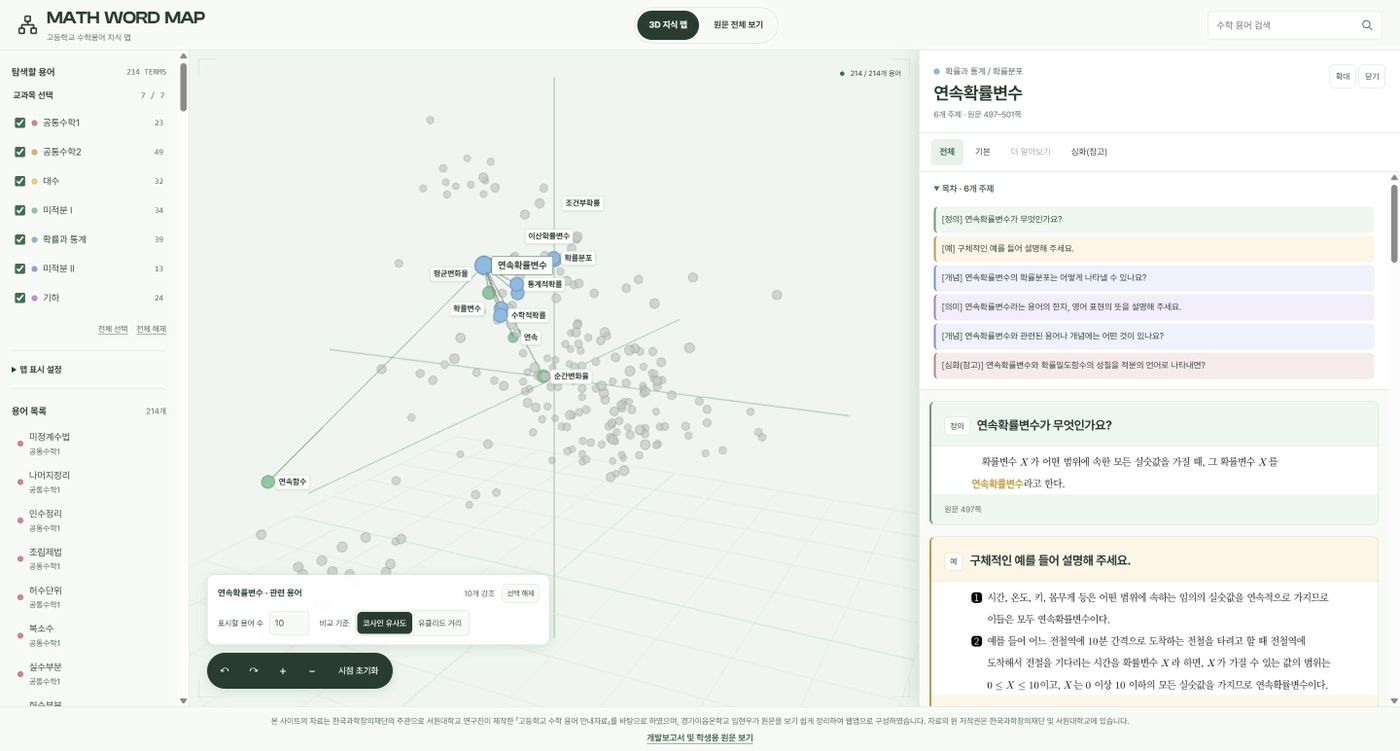
Task: Zoom out with the minus icon
Action: [312, 670]
